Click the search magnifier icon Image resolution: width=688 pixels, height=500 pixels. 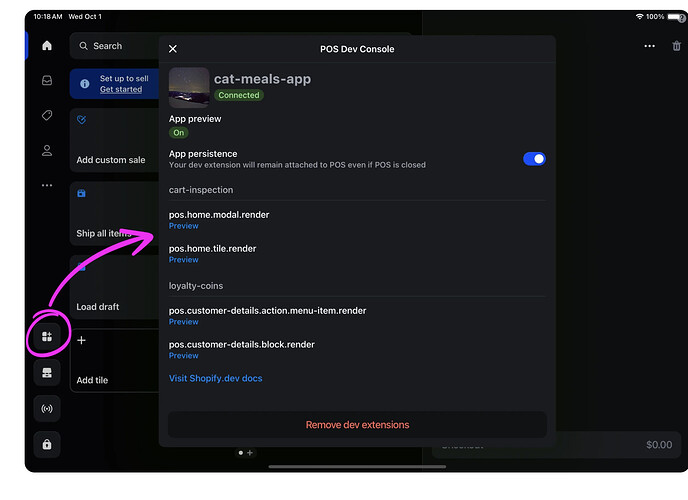[83, 46]
